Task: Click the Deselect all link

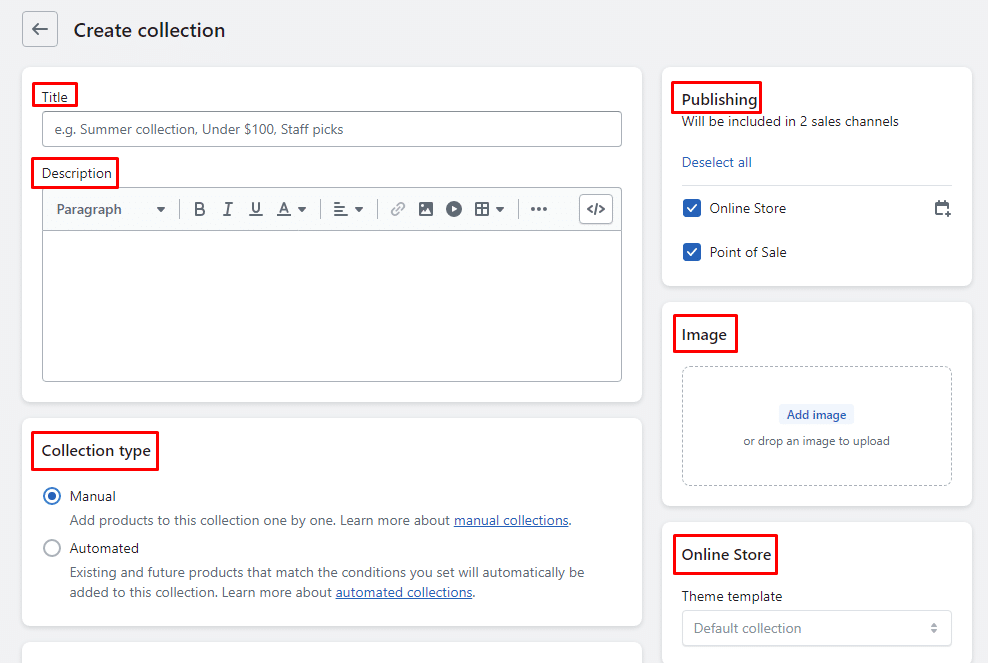Action: click(716, 162)
